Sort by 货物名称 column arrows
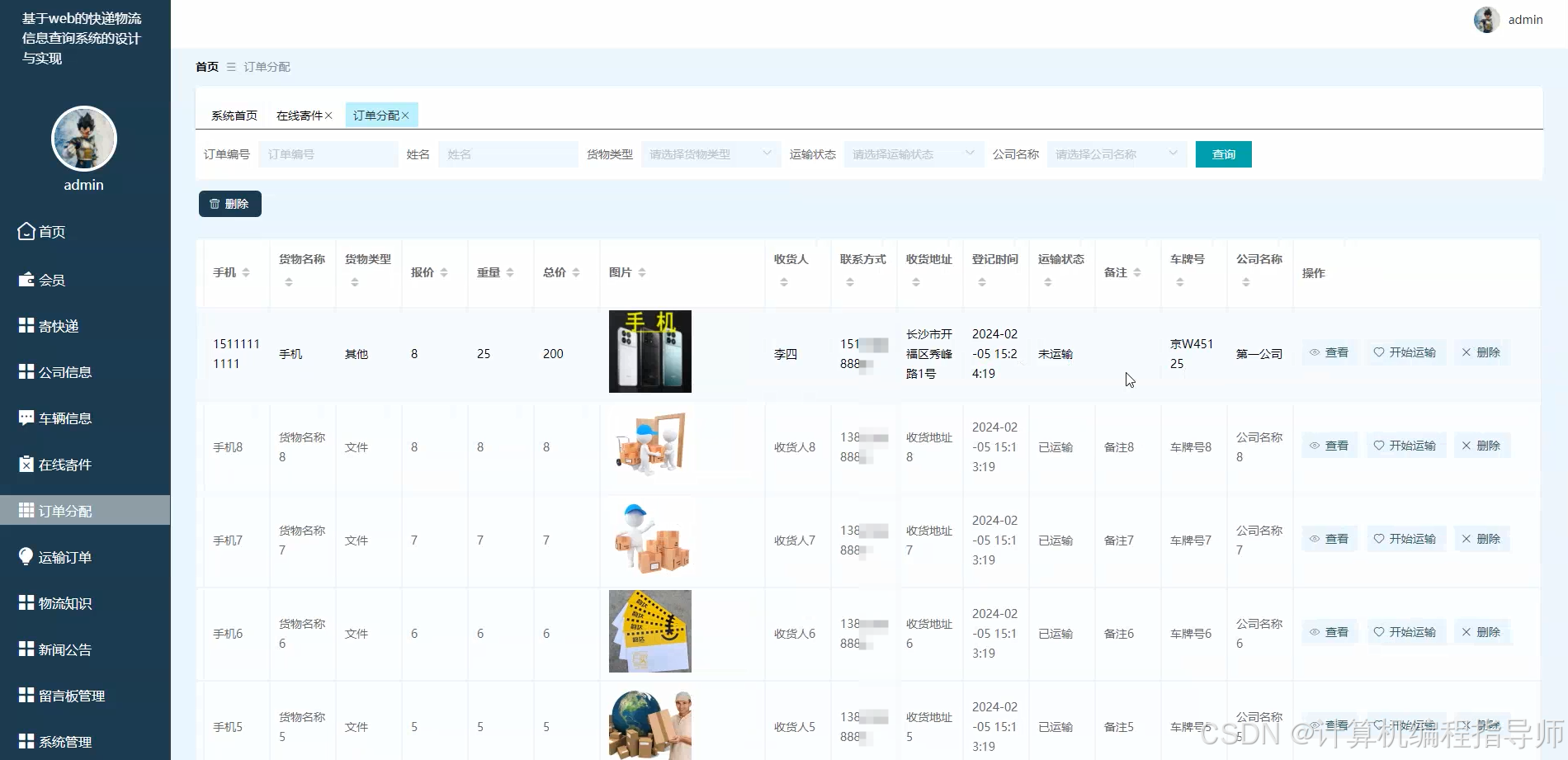 coord(289,283)
